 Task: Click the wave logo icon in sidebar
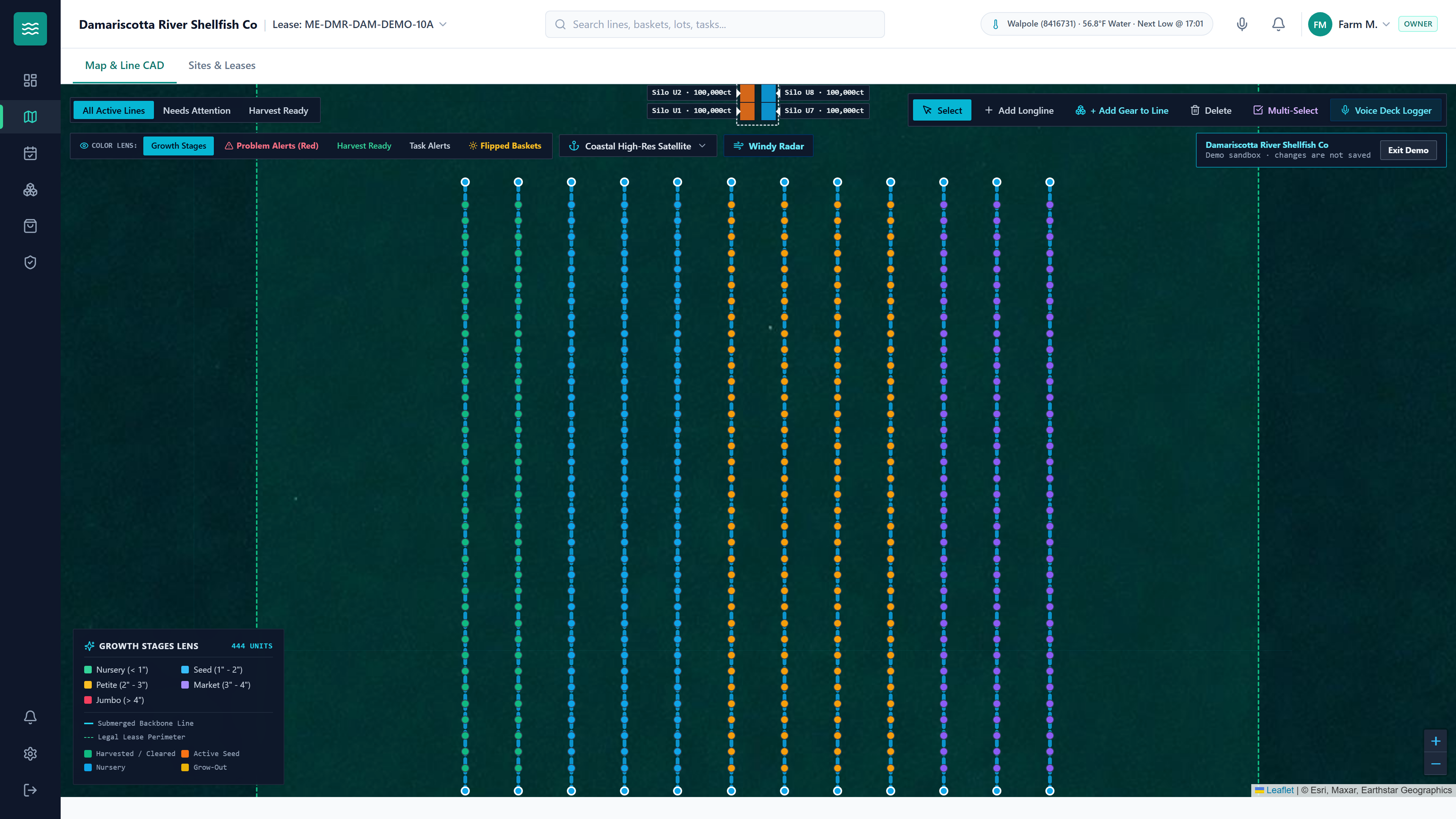point(30,28)
